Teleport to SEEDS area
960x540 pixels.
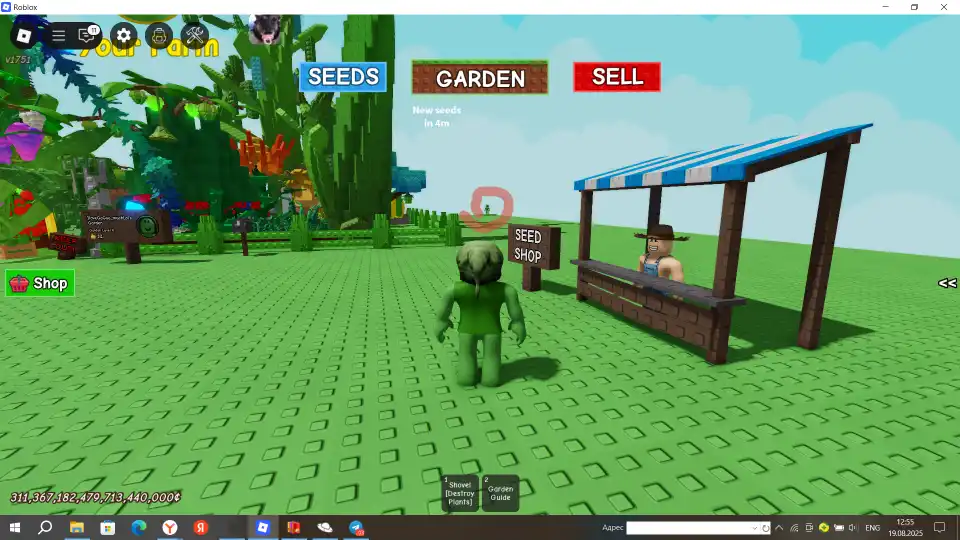click(343, 77)
